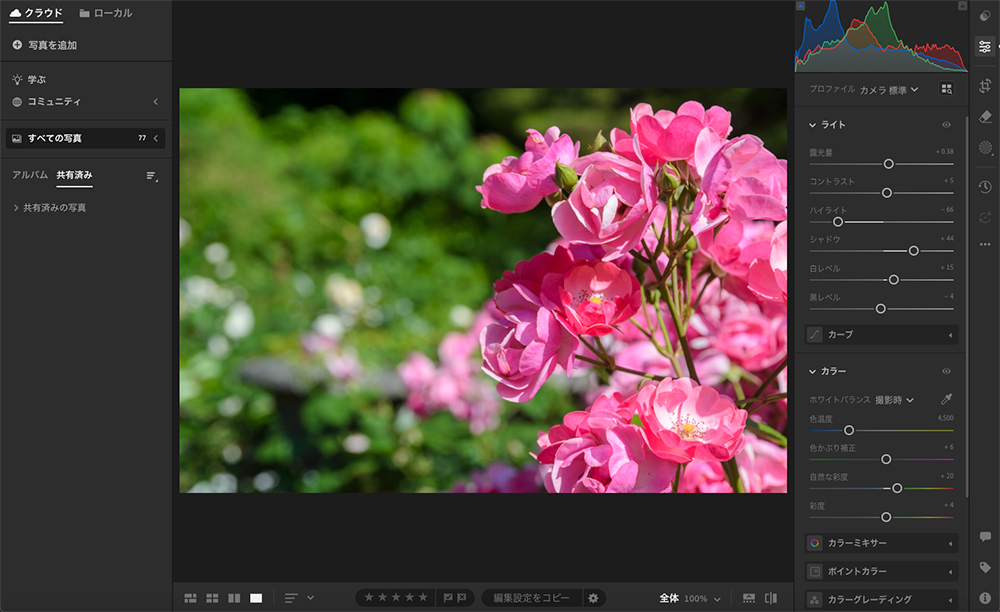Open the カメラ 標準 profile dropdown
The width and height of the screenshot is (1000, 612).
tap(889, 90)
